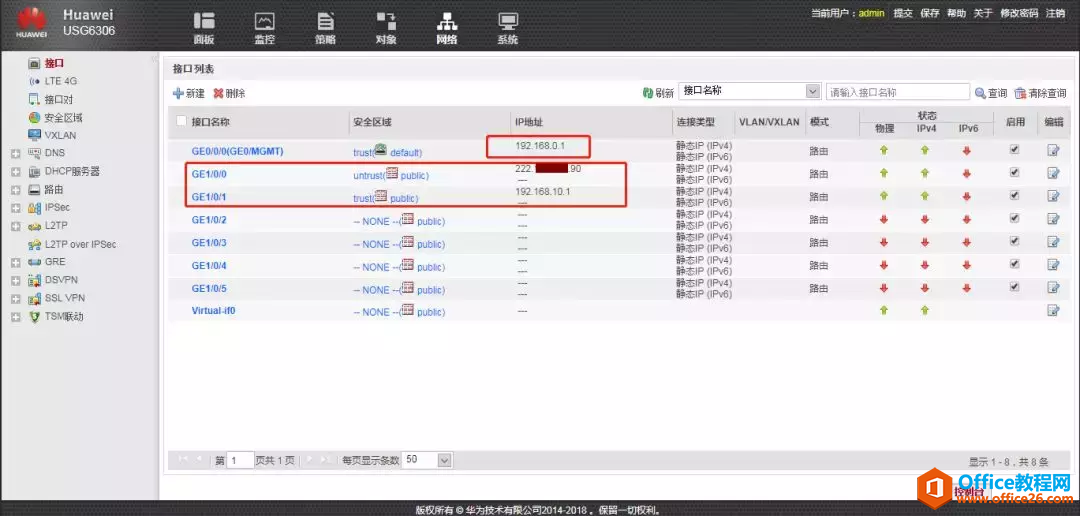Expand the DNS tree node
1080x516 pixels.
click(x=15, y=154)
